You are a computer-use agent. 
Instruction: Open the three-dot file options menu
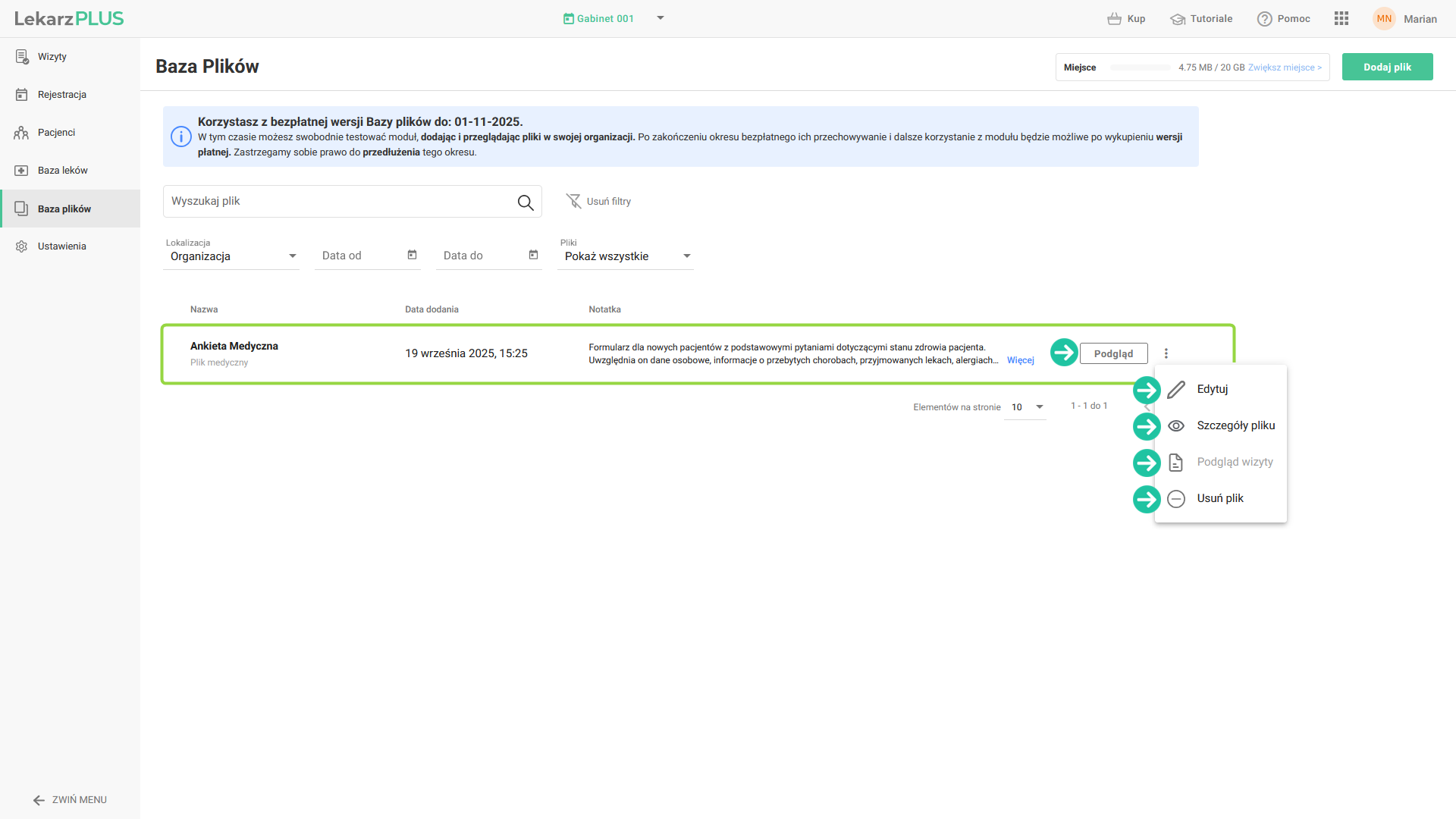[1166, 353]
